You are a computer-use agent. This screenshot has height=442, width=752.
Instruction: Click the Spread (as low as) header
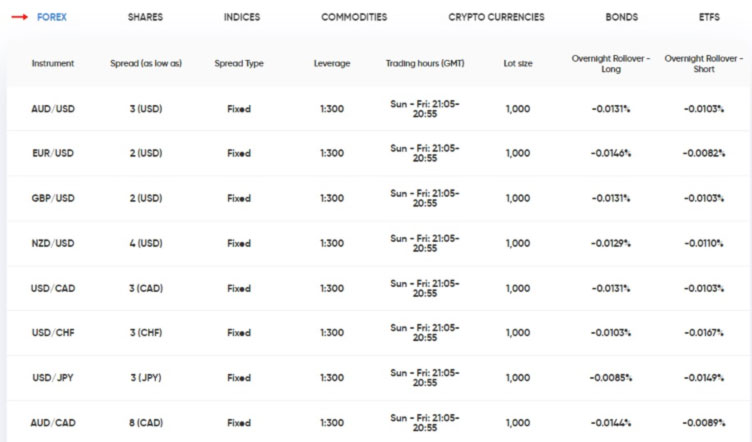(x=146, y=63)
